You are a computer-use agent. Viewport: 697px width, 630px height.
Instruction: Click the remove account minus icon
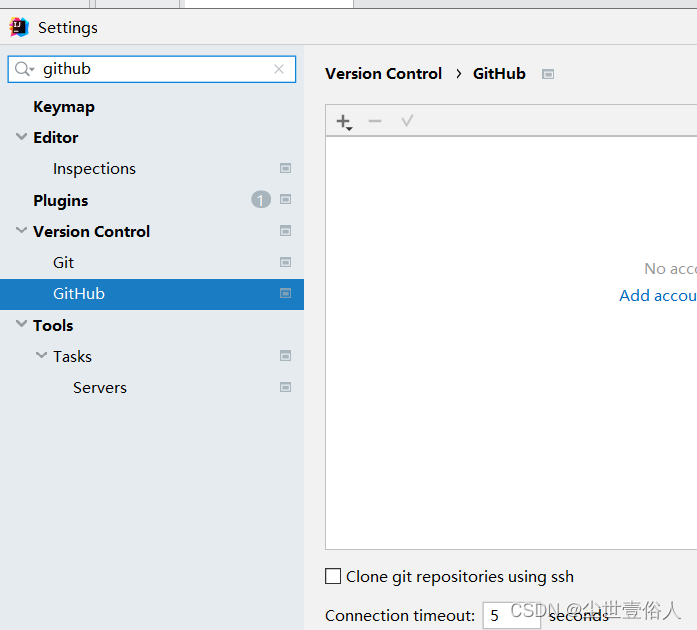pyautogui.click(x=375, y=120)
